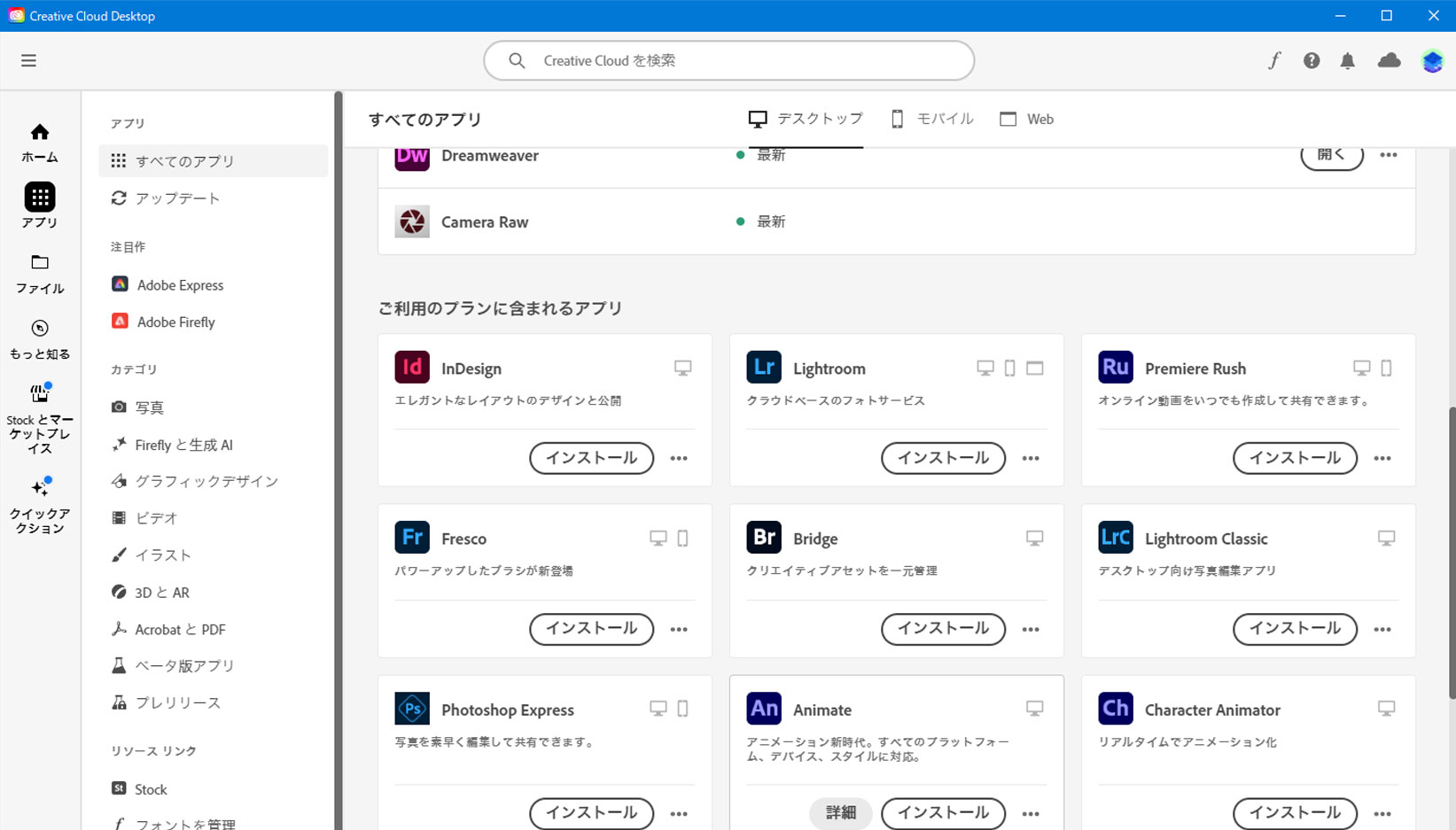The width and height of the screenshot is (1456, 830).
Task: Click the Photoshop Express app icon
Action: 412,709
